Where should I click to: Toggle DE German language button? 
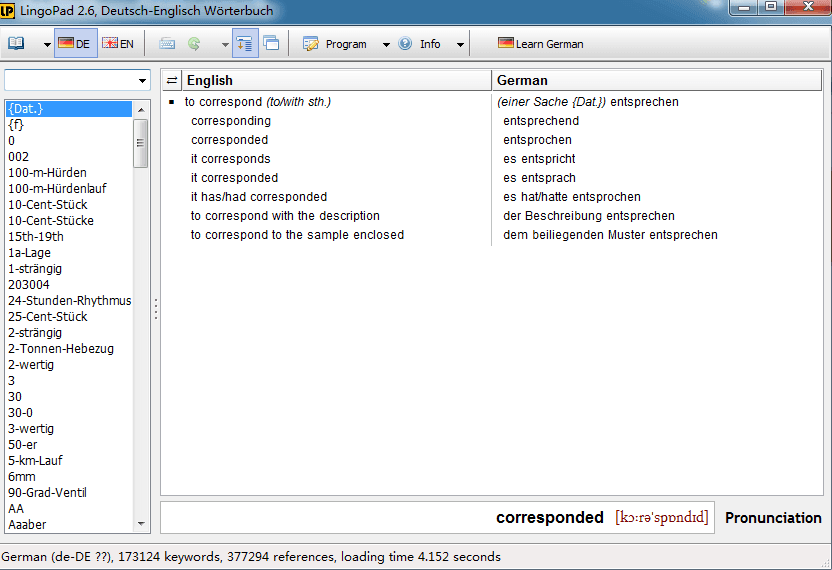[x=75, y=44]
